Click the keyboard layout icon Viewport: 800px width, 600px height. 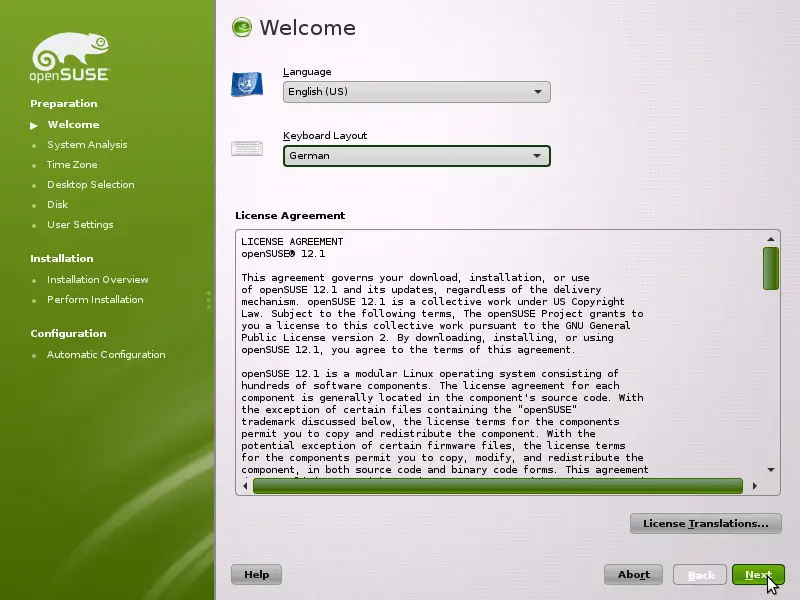[x=247, y=149]
